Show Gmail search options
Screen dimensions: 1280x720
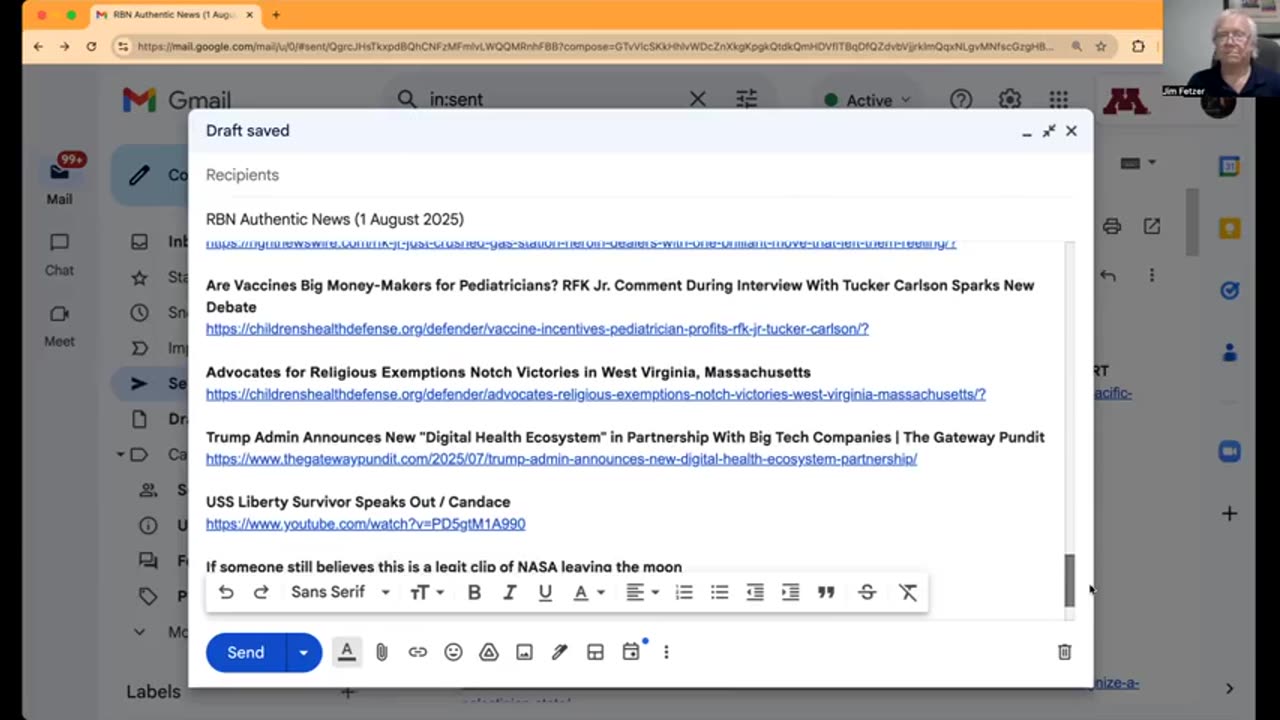point(747,99)
